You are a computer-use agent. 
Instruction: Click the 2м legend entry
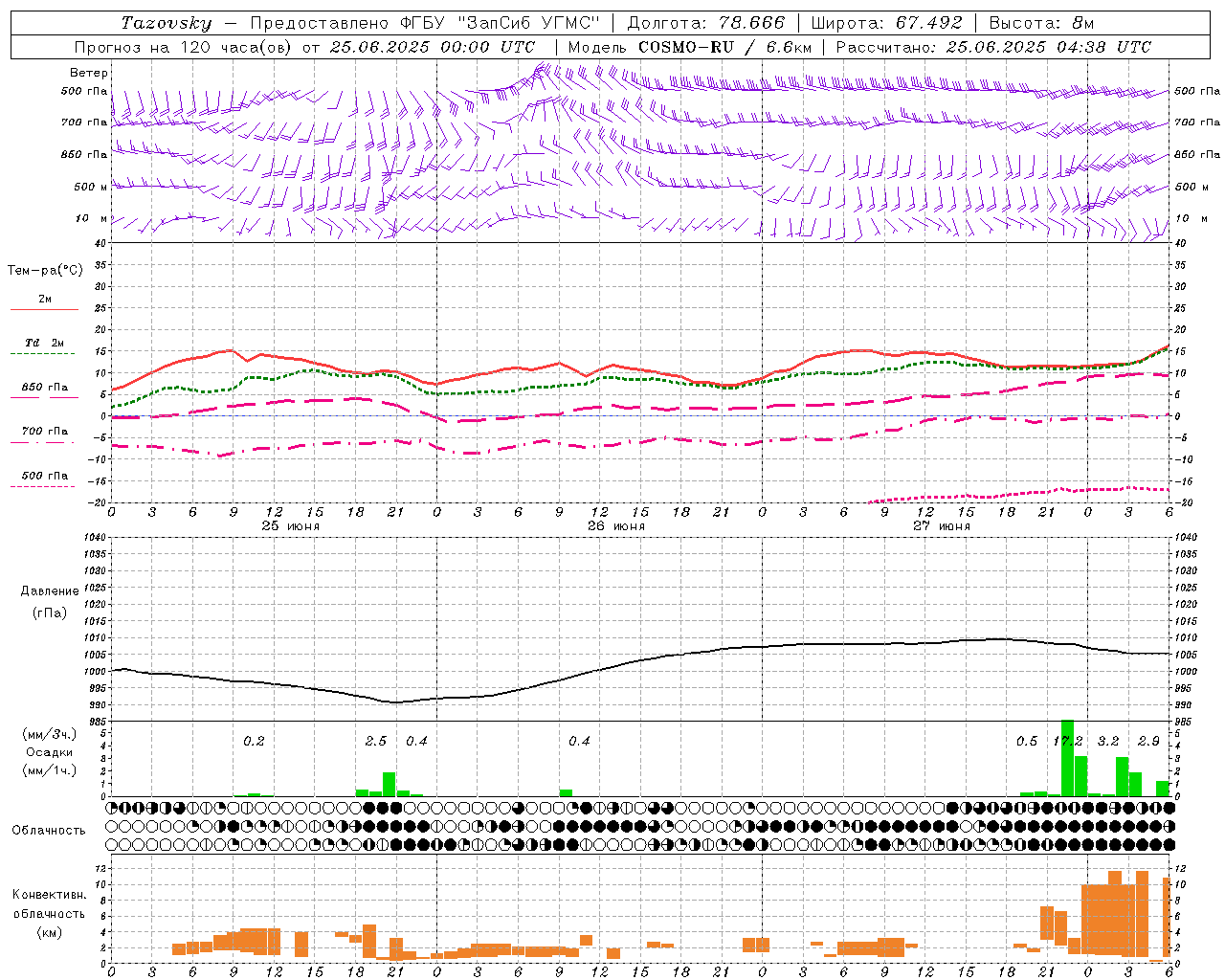tap(45, 300)
